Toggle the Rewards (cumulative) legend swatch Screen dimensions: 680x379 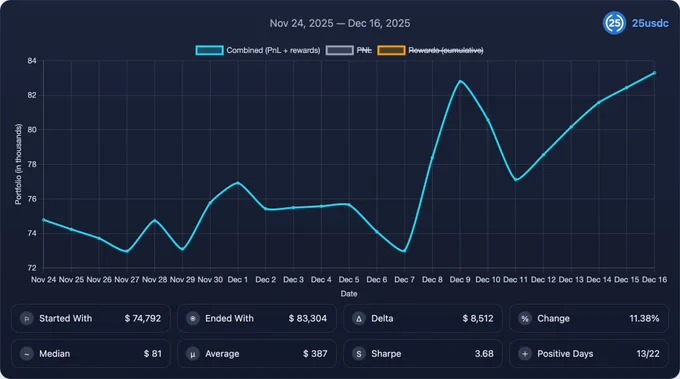(391, 50)
